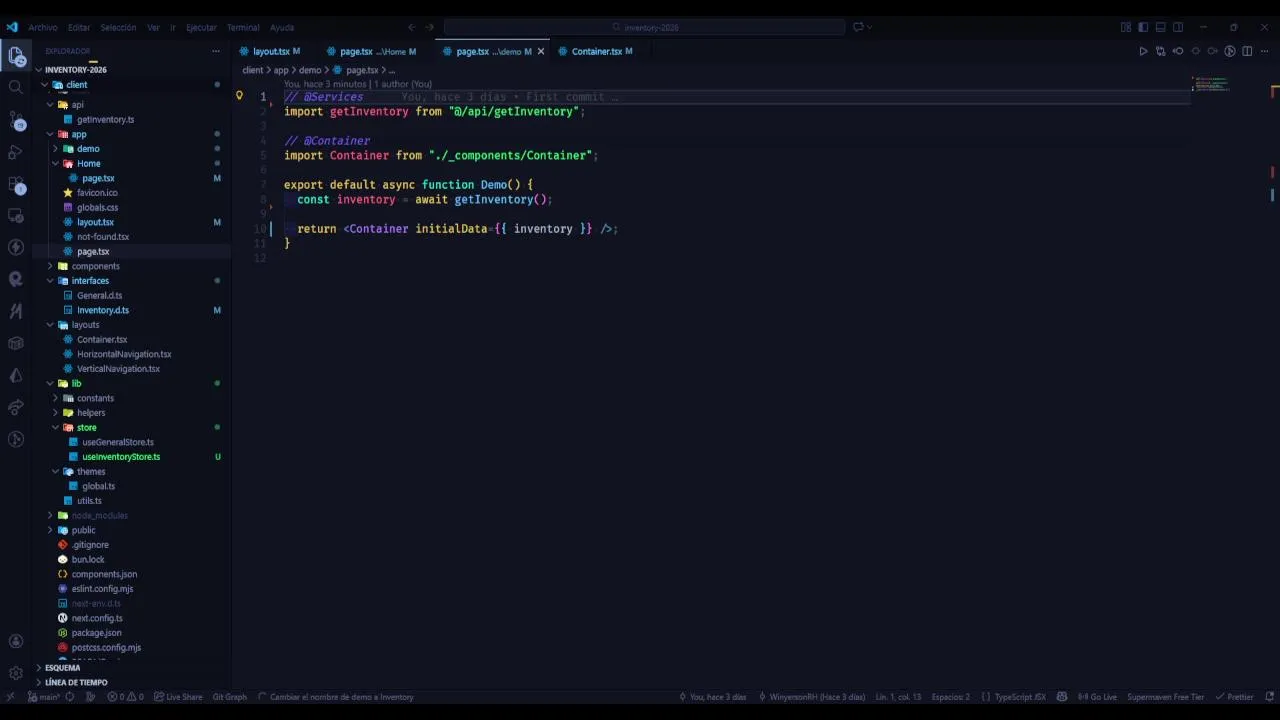
Task: Split the editor to the right
Action: point(1247,51)
